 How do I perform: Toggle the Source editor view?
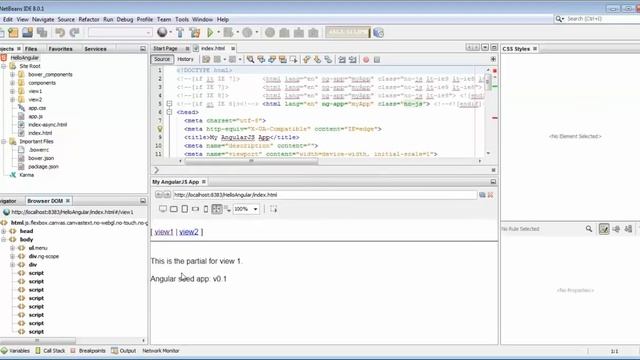point(162,59)
